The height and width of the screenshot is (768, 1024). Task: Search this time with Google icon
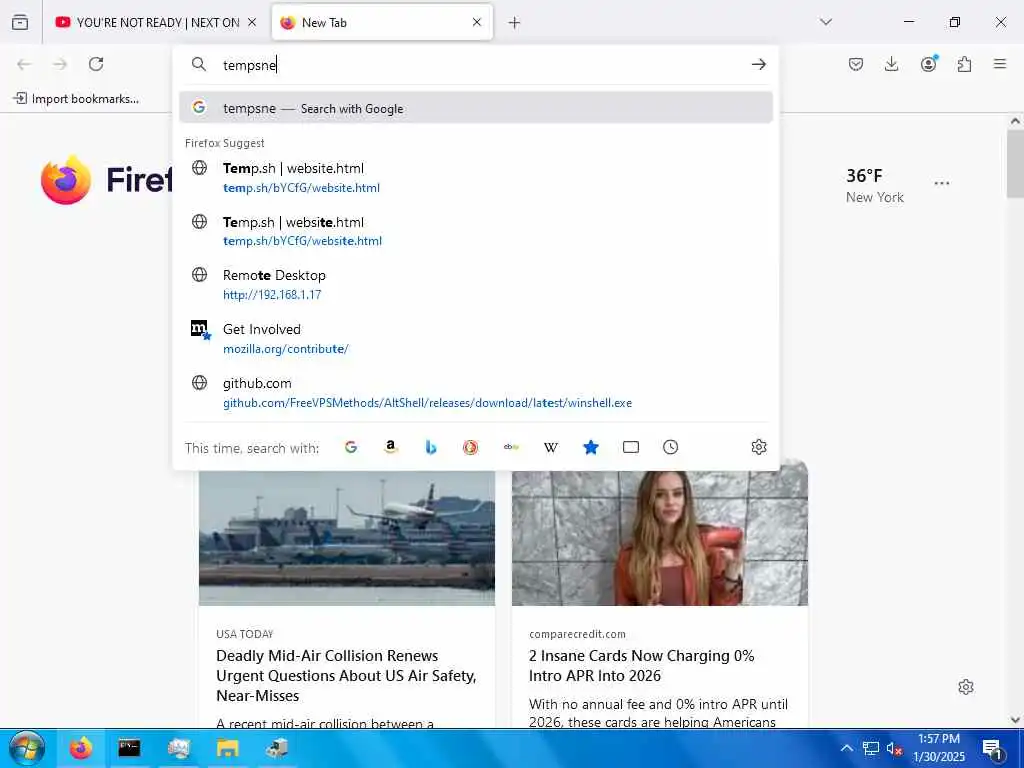351,447
